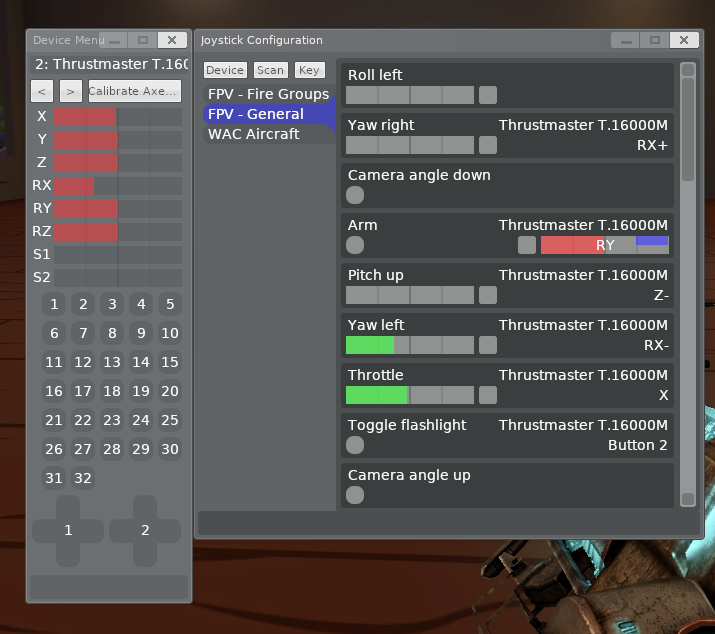The image size is (715, 634).
Task: Click the Camera angle down round indicator
Action: click(x=355, y=195)
